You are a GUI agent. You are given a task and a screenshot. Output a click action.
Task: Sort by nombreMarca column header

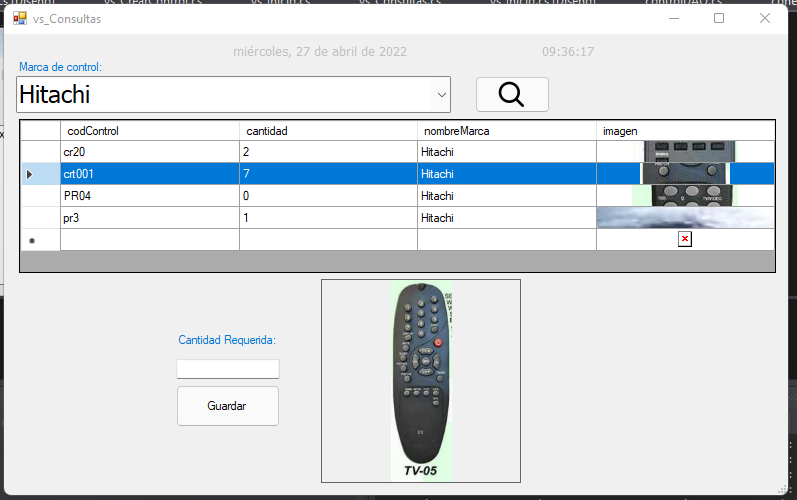point(507,131)
